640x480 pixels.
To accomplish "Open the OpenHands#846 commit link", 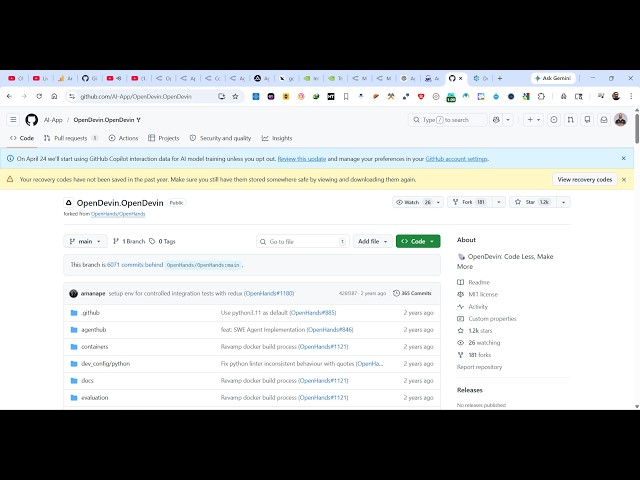I will click(x=330, y=329).
